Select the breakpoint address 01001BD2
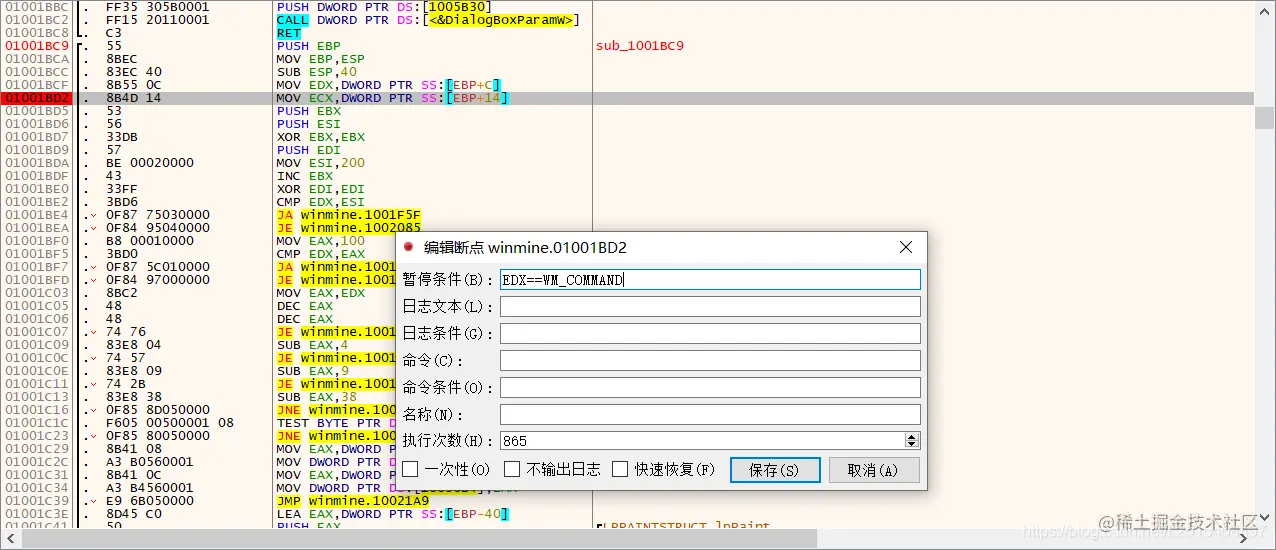This screenshot has height=550, width=1276. tap(36, 98)
